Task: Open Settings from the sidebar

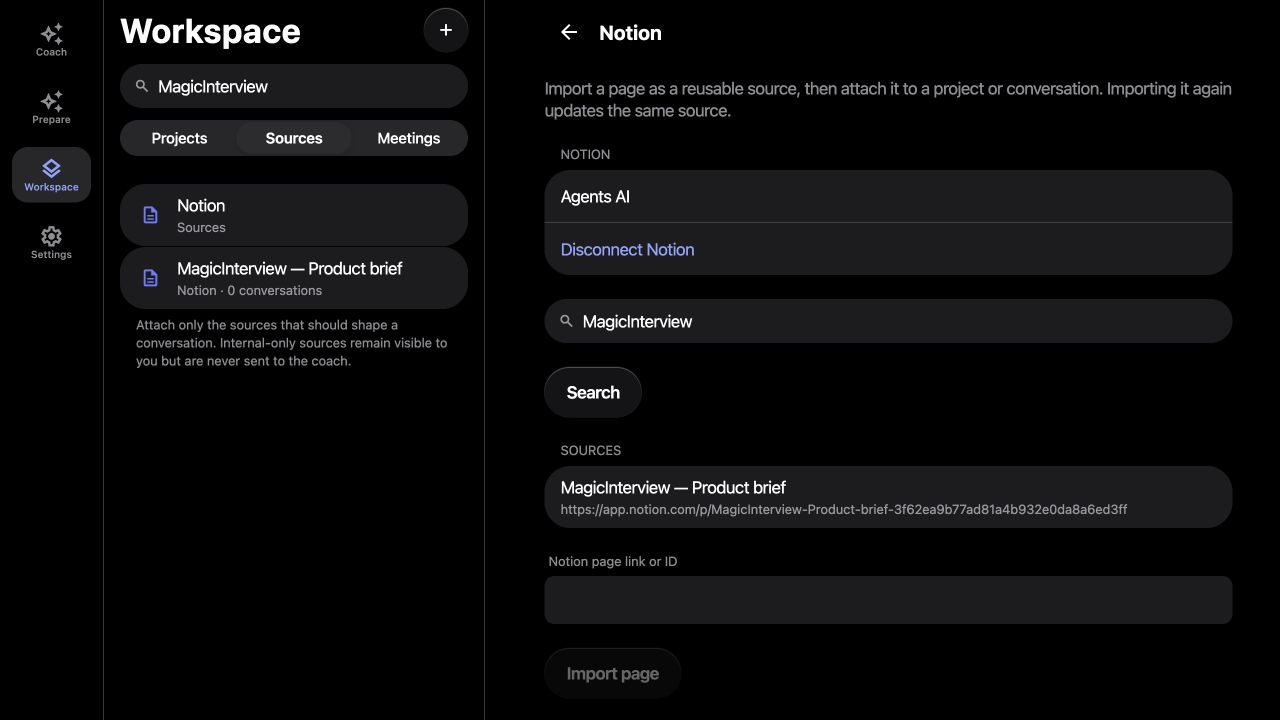Action: pyautogui.click(x=51, y=242)
